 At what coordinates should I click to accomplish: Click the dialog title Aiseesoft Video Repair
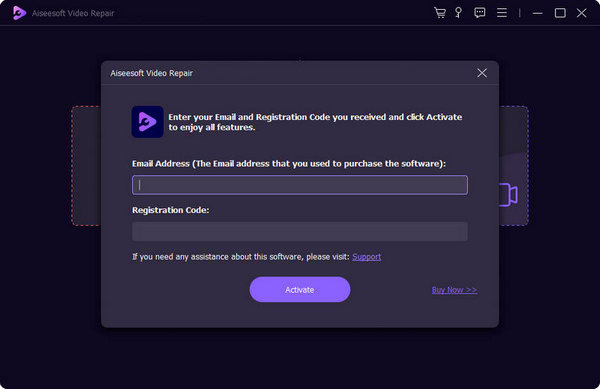151,73
